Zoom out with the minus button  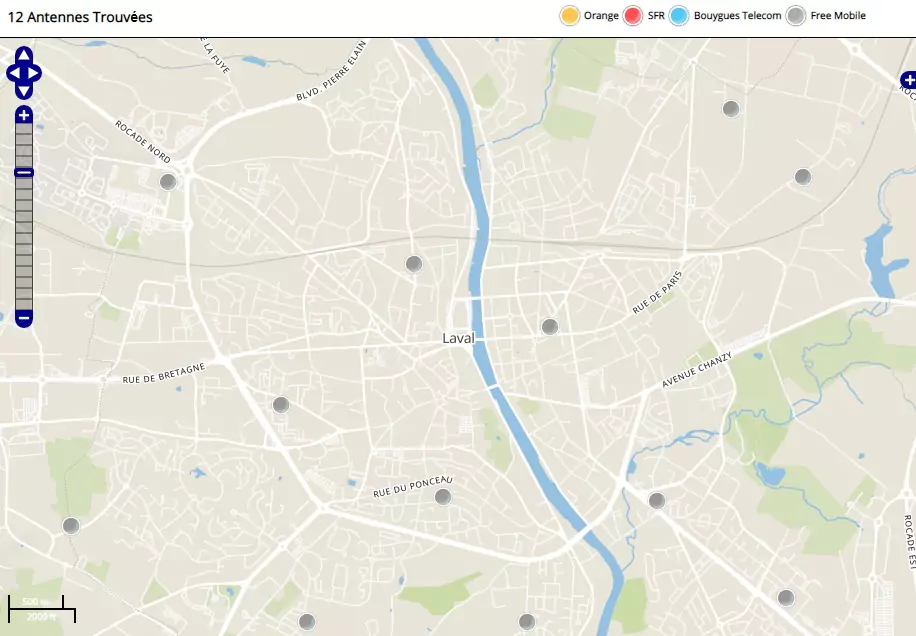pyautogui.click(x=24, y=318)
